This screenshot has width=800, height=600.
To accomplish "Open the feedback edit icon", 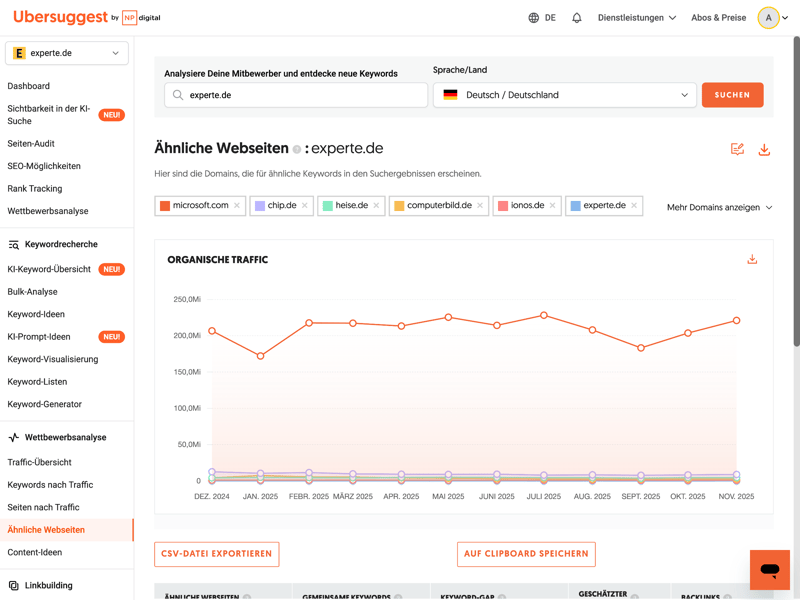I will tap(737, 150).
